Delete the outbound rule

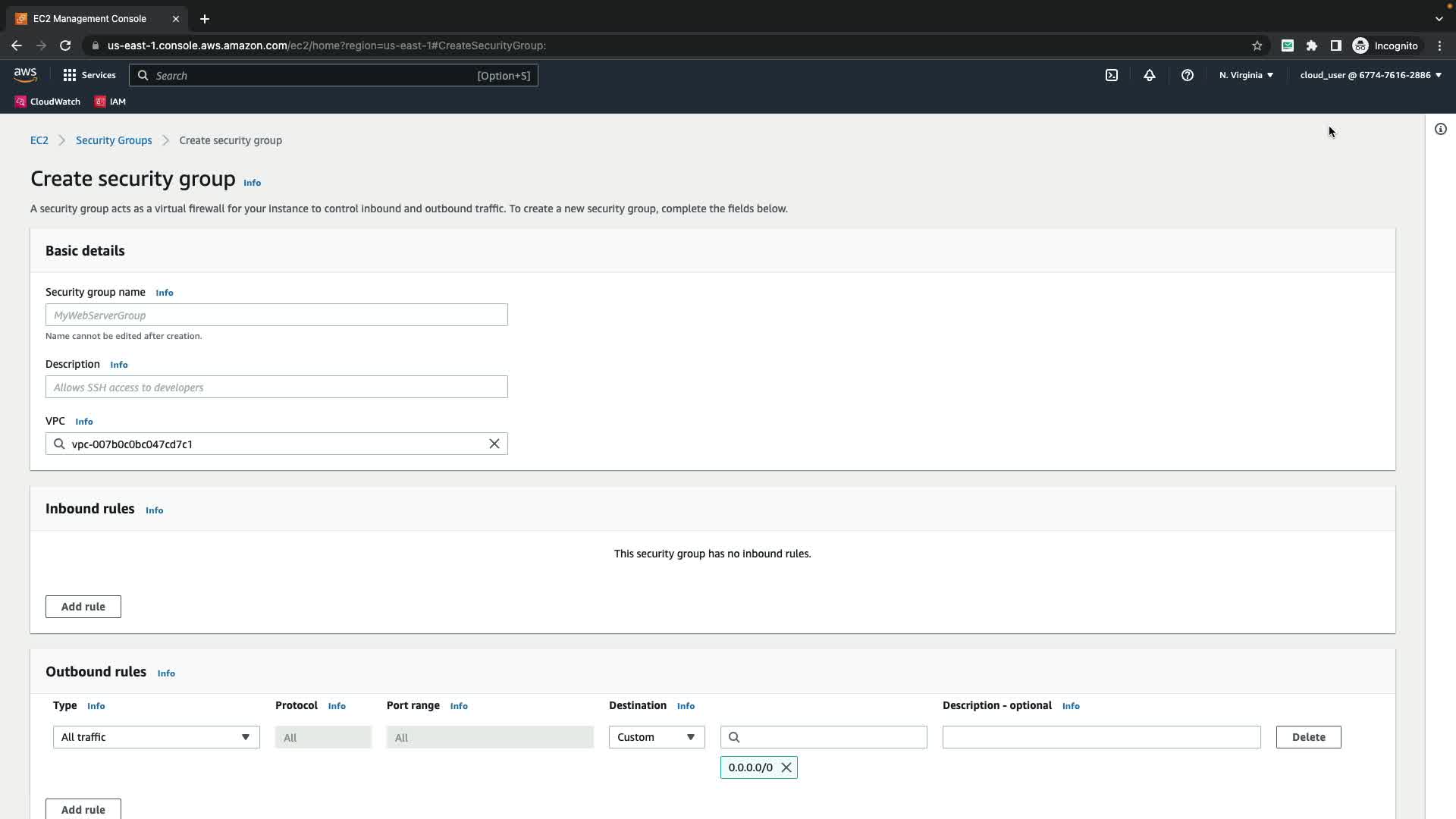[x=1308, y=737]
